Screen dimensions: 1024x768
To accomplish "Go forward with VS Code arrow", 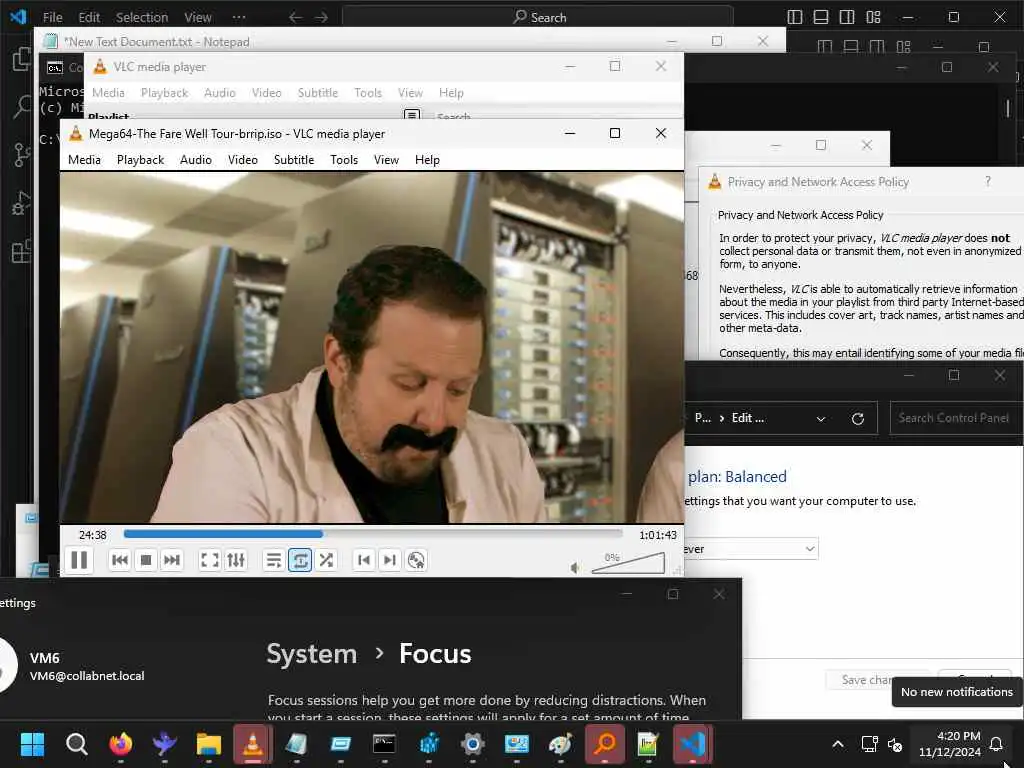I will point(321,17).
